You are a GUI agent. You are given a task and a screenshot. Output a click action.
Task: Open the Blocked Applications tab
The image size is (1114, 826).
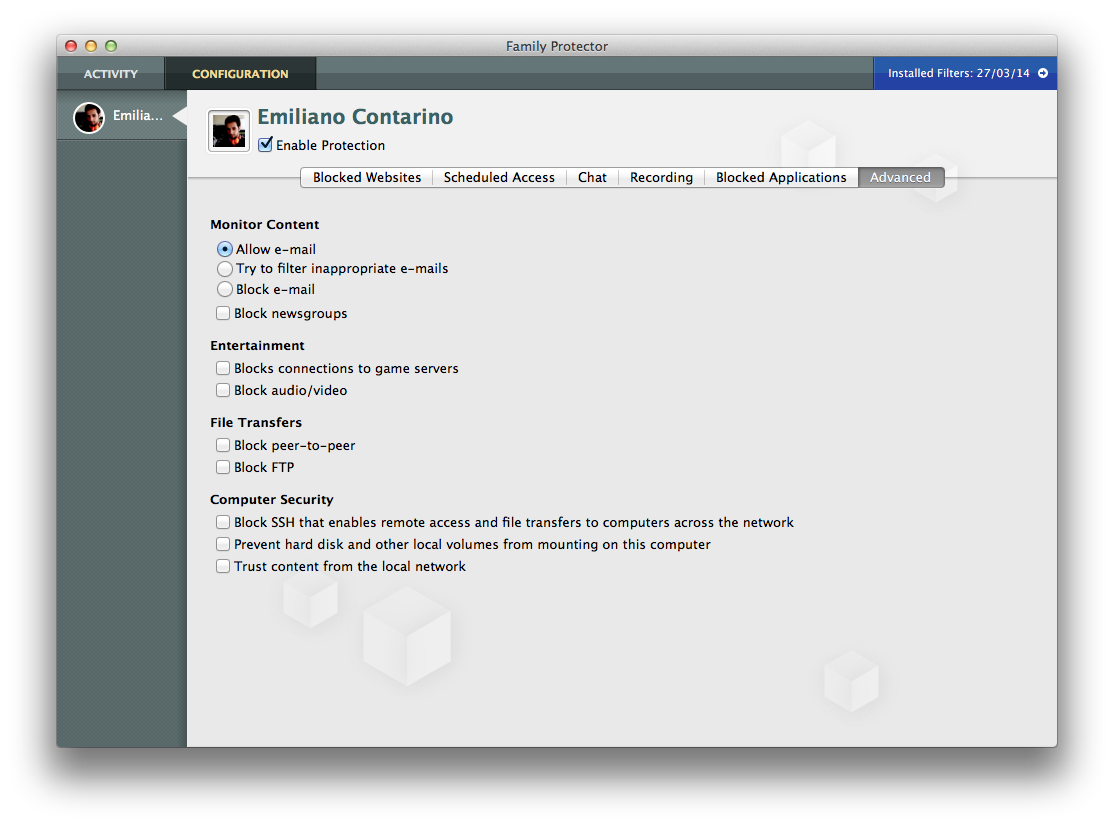click(x=781, y=178)
